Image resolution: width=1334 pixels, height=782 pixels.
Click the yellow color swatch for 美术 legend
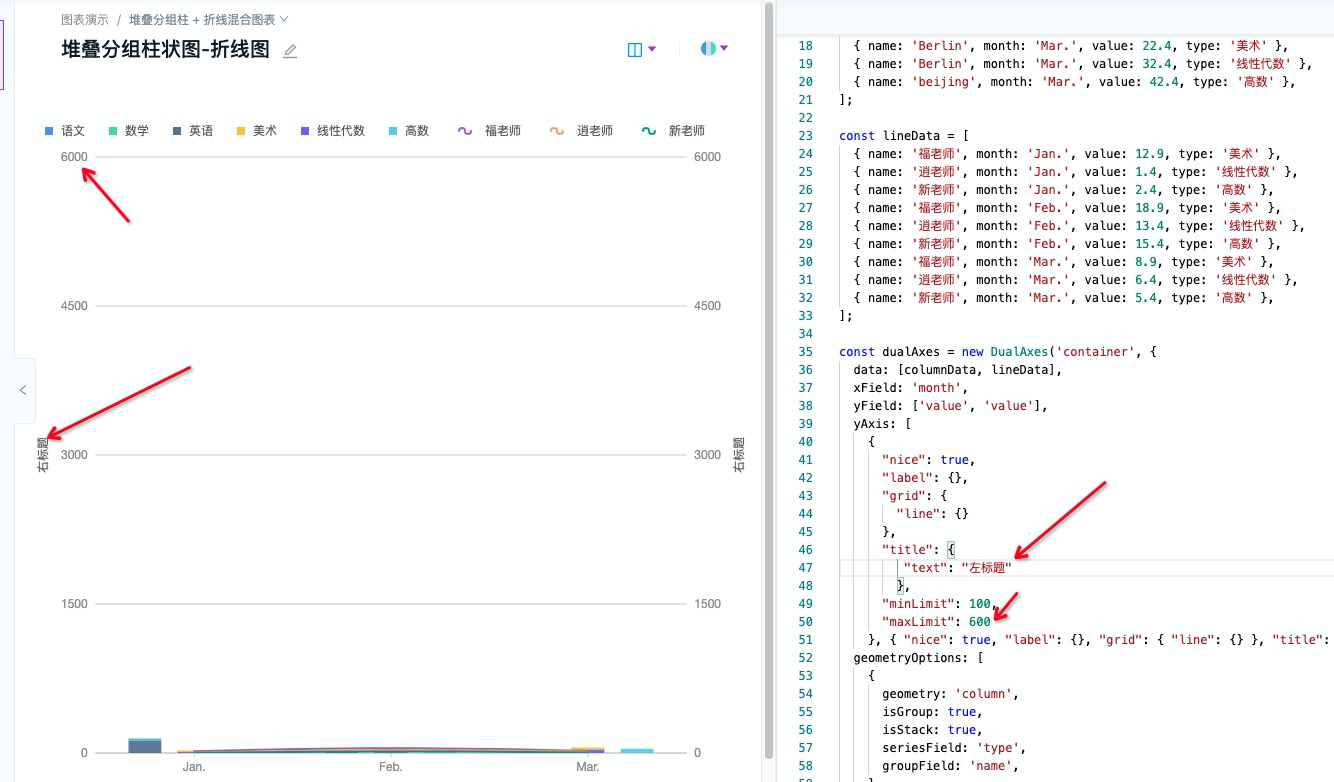(240, 130)
